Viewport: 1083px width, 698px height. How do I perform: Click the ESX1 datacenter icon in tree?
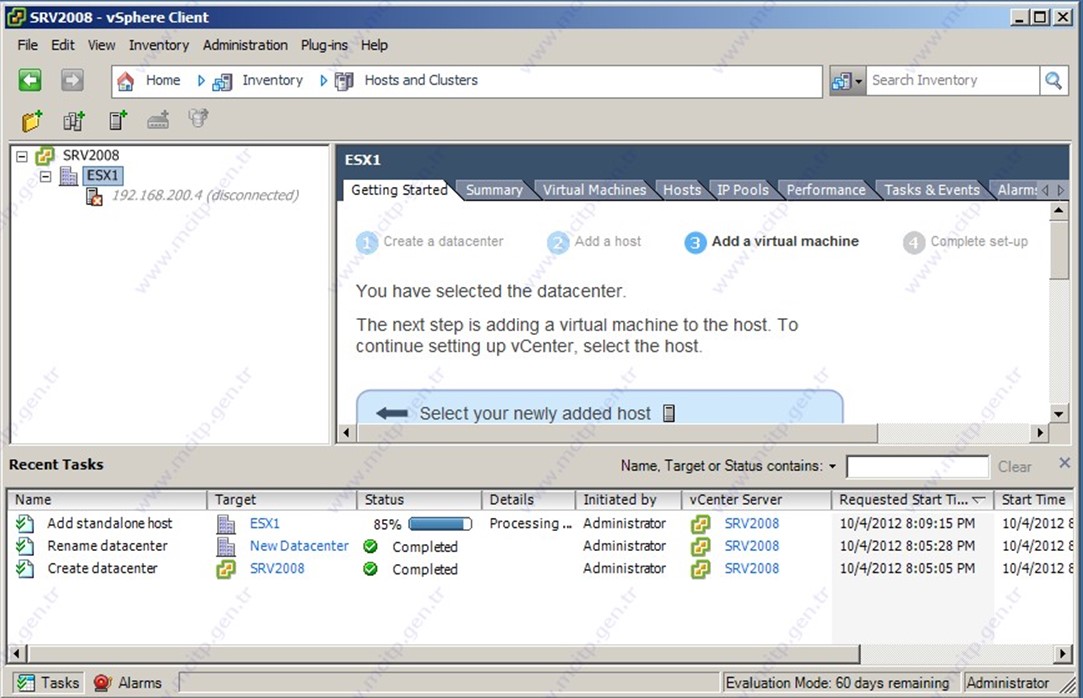click(x=68, y=175)
